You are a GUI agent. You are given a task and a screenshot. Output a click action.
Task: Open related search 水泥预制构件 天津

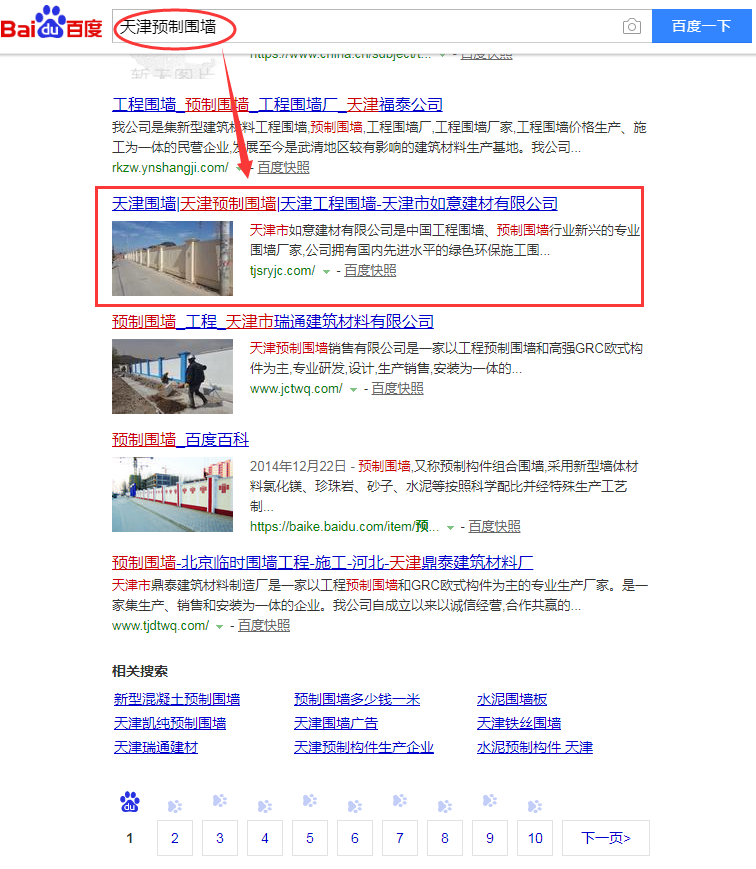click(x=535, y=747)
